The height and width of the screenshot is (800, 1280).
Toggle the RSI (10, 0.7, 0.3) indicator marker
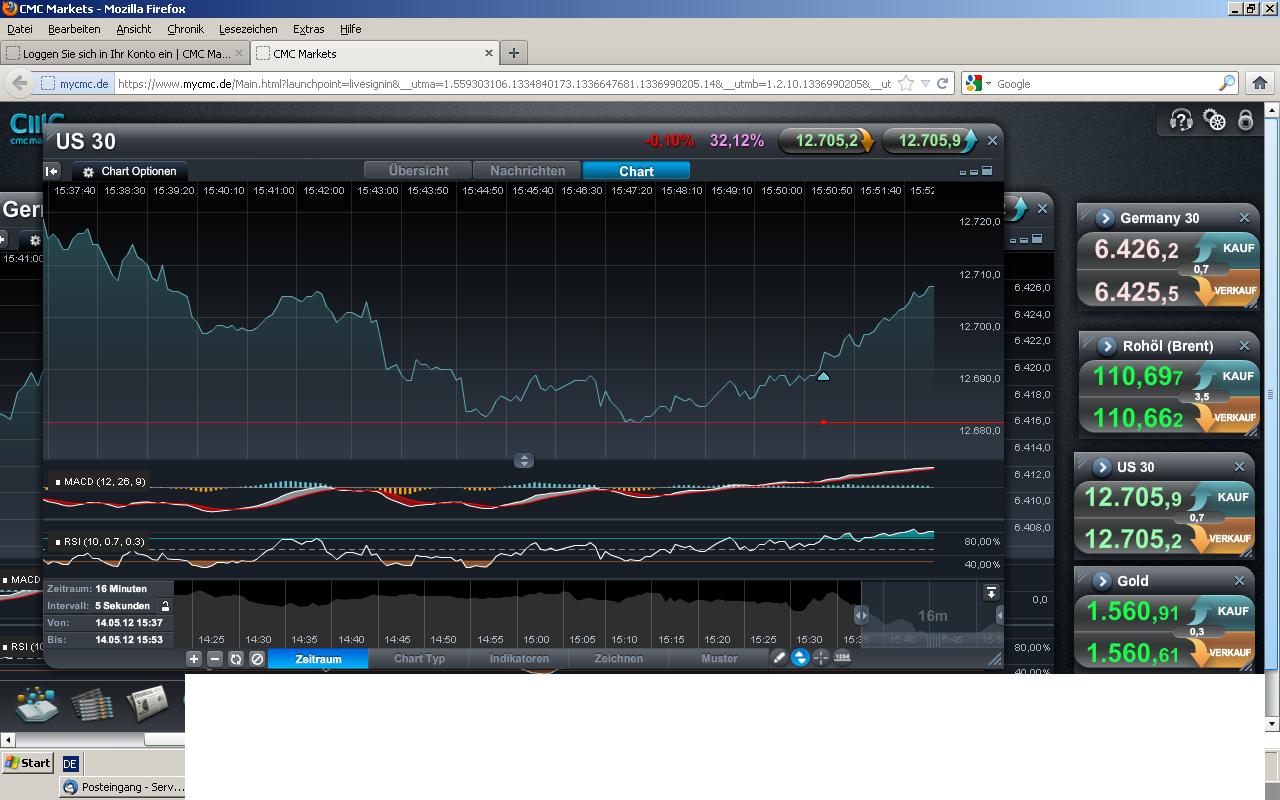[58, 542]
